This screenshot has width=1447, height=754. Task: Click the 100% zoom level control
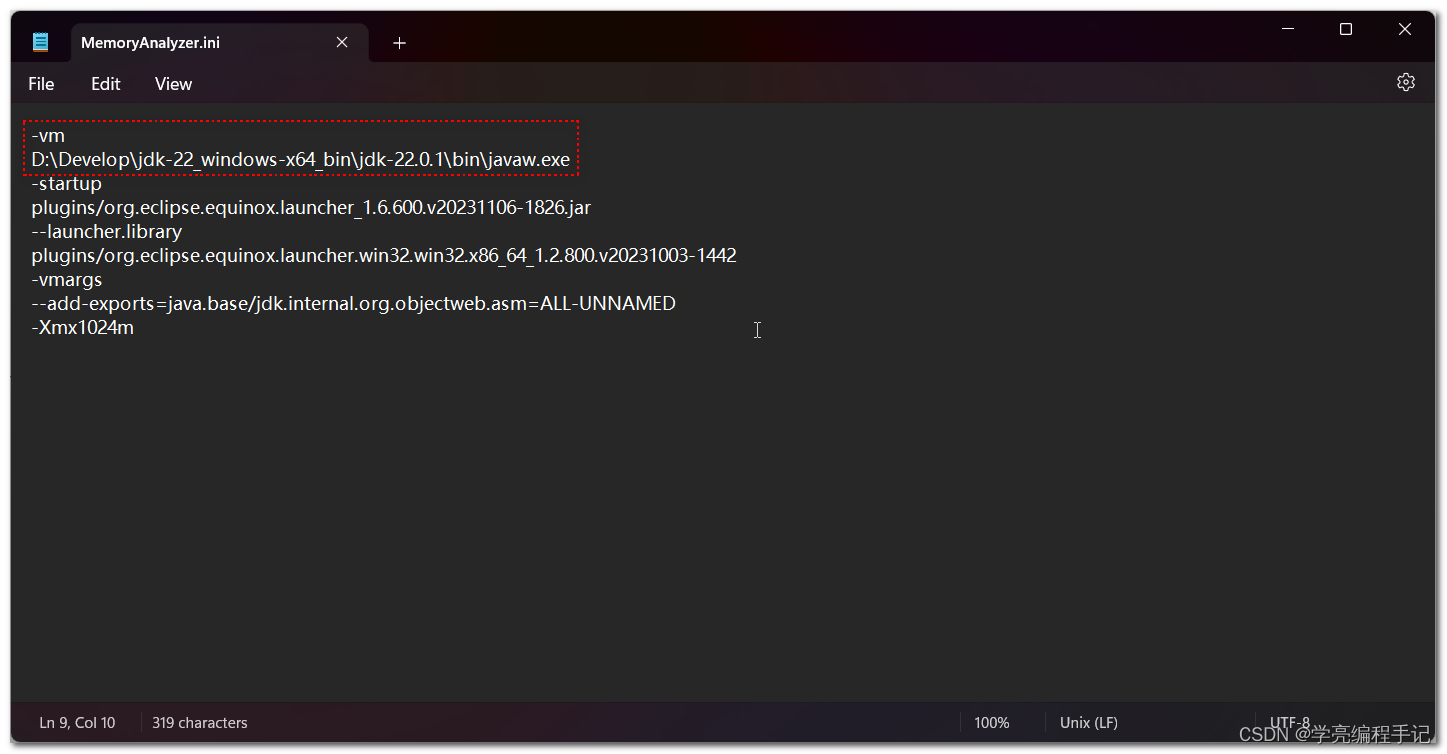point(991,722)
